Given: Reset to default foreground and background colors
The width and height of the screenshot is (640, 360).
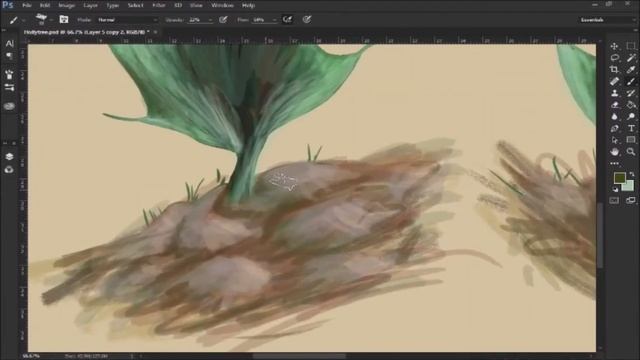Looking at the screenshot, I should pos(616,189).
